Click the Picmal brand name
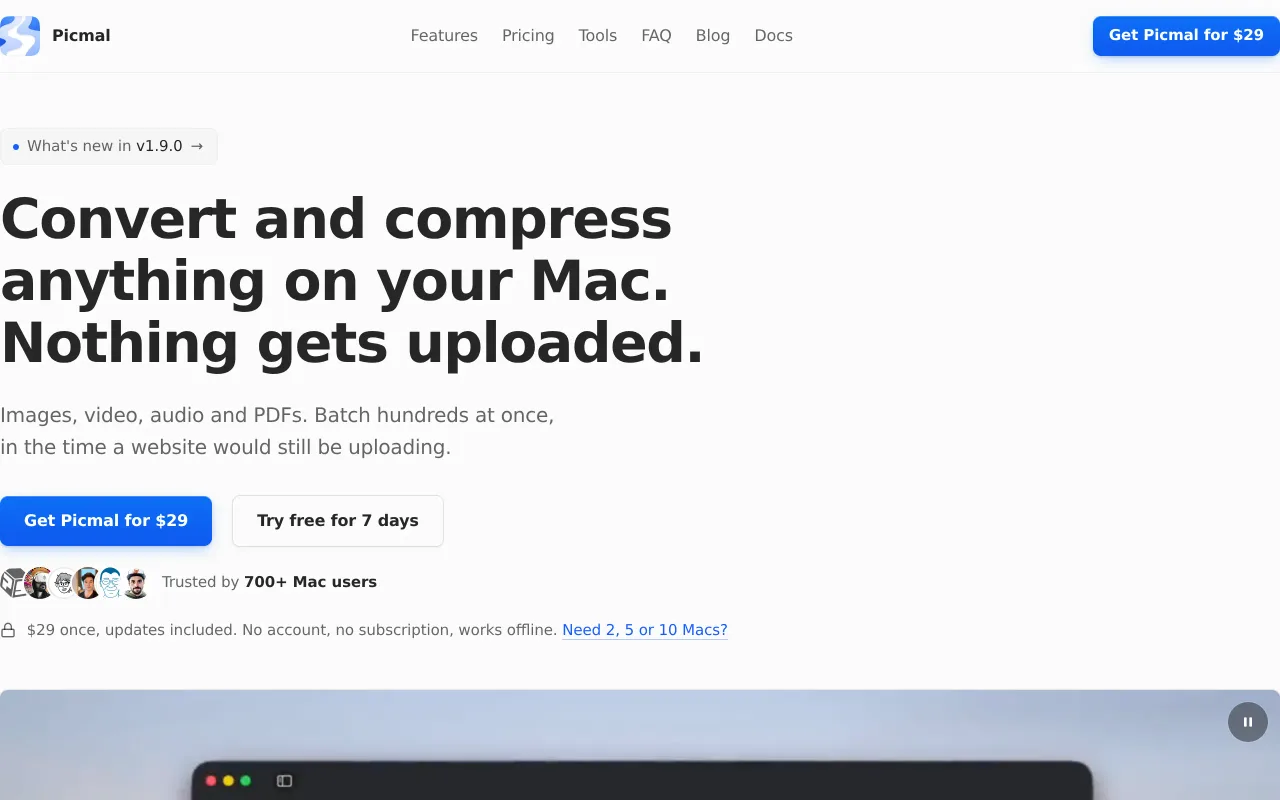Screen dimensions: 1280x800 click(81, 36)
